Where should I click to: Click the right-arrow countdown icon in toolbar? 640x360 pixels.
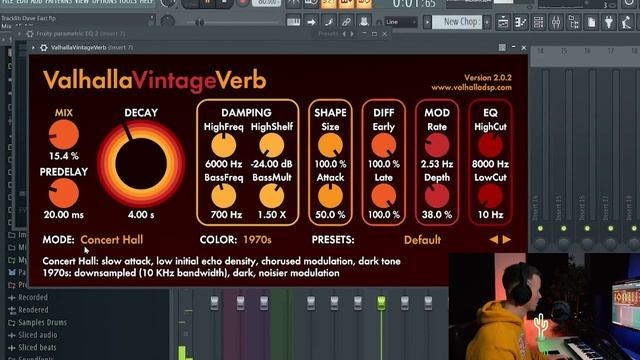coord(311,22)
